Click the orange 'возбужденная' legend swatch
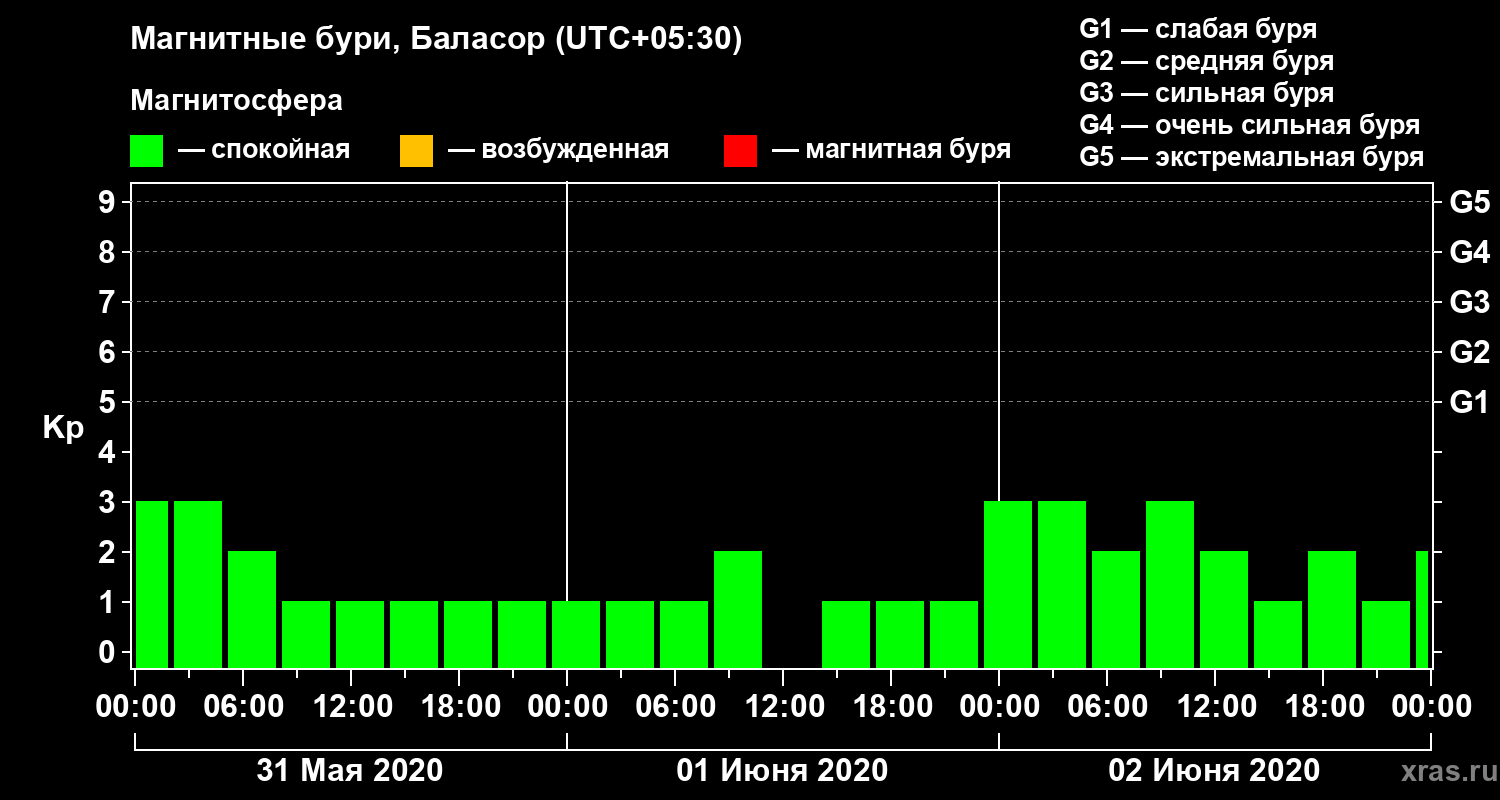Screen dimensions: 1500x800 coord(416,151)
